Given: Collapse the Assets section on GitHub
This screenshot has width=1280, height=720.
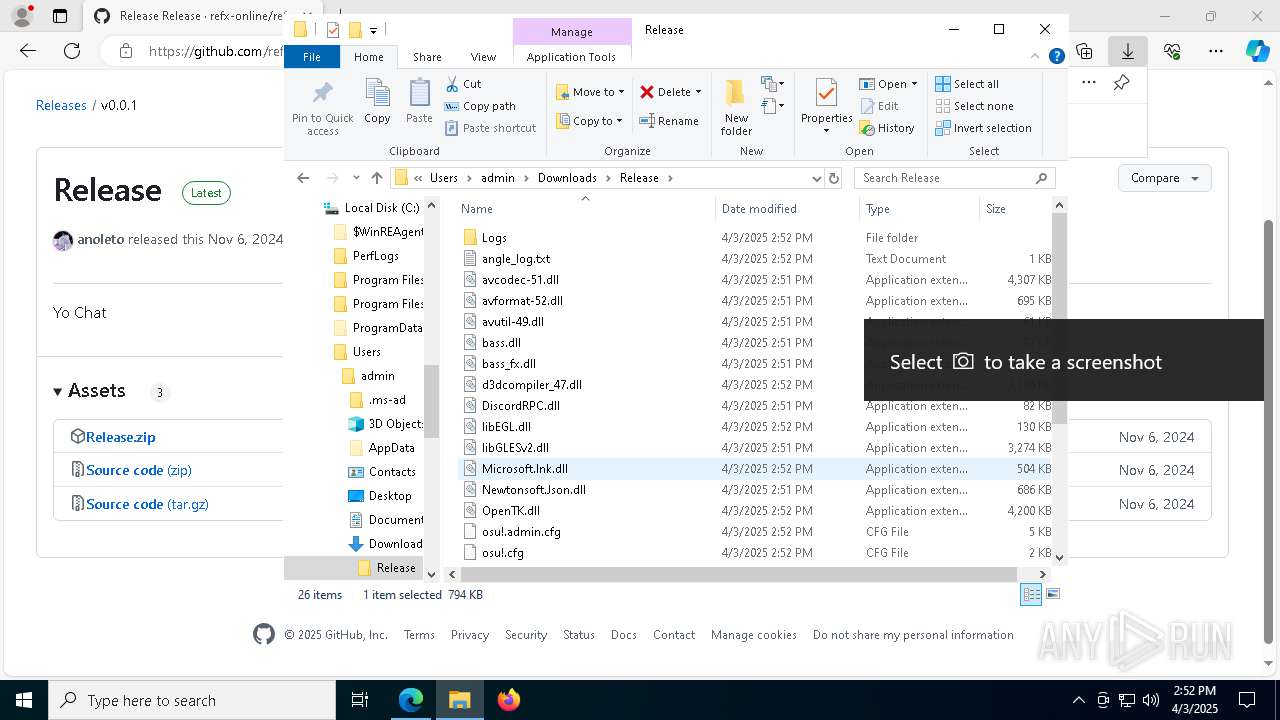Looking at the screenshot, I should click(x=89, y=391).
